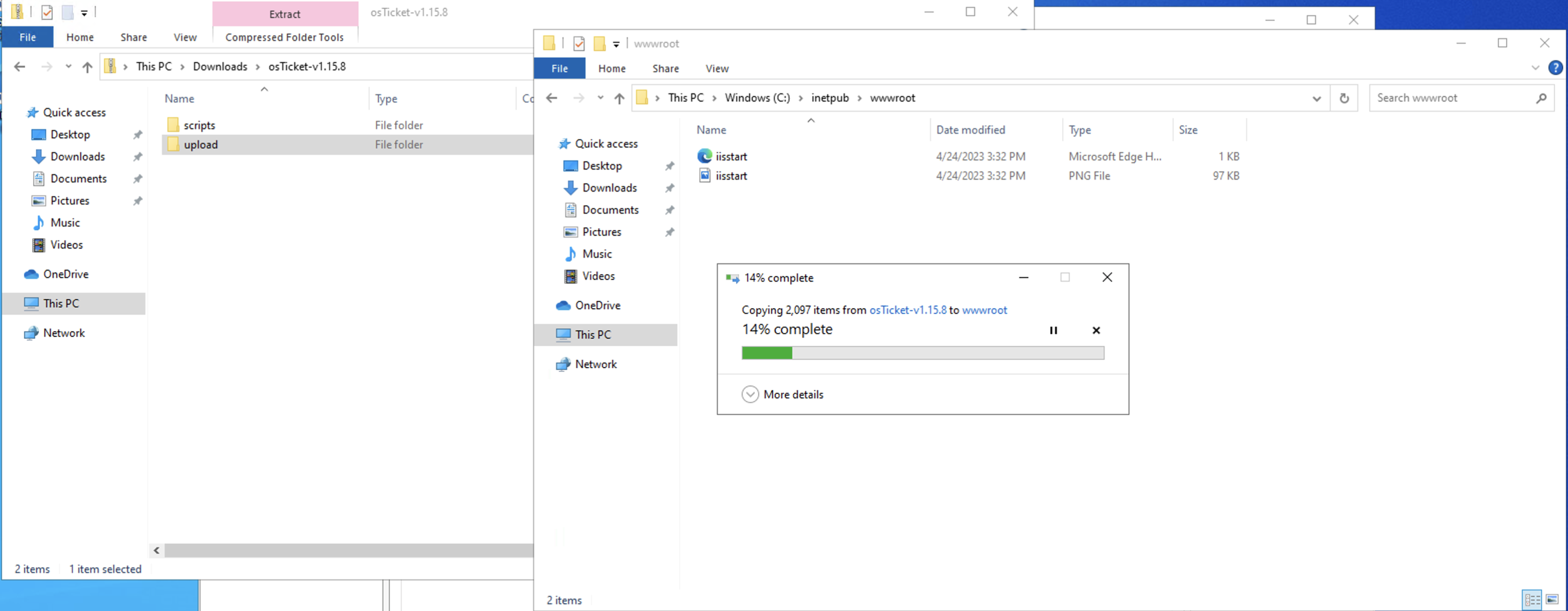
Task: Click the Extract button
Action: tap(284, 14)
